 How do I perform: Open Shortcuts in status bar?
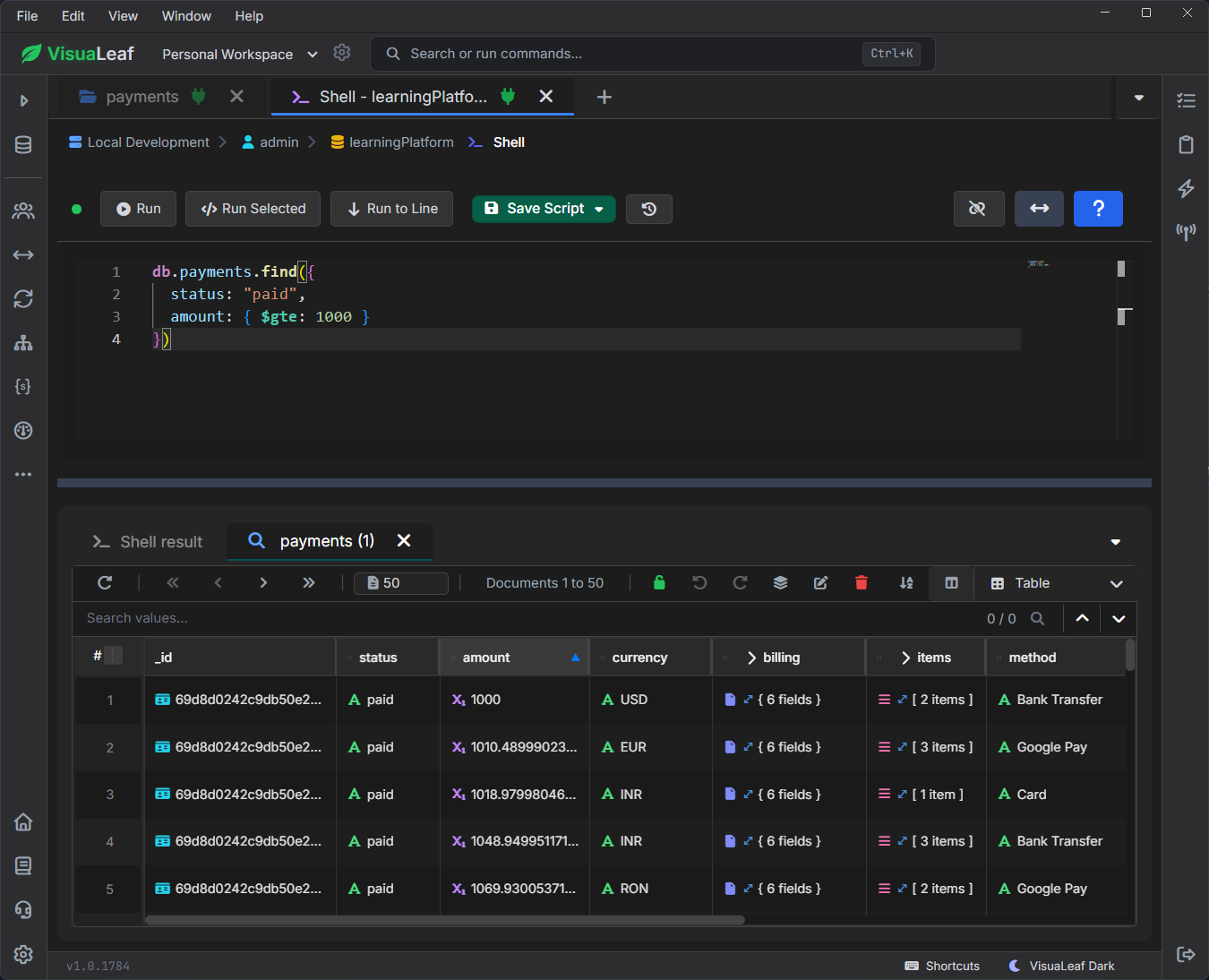pyautogui.click(x=942, y=966)
